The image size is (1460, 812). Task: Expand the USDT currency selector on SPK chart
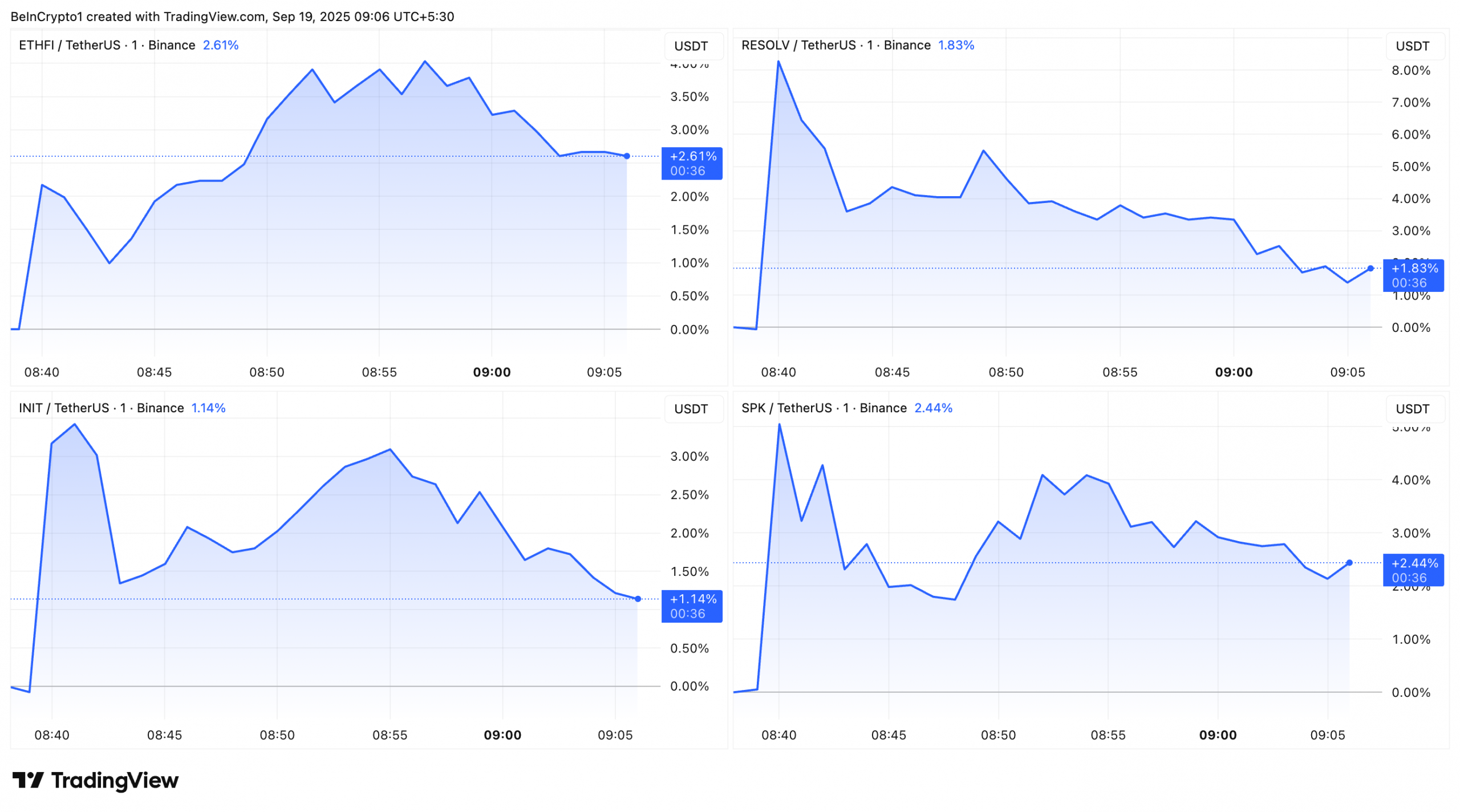1412,409
